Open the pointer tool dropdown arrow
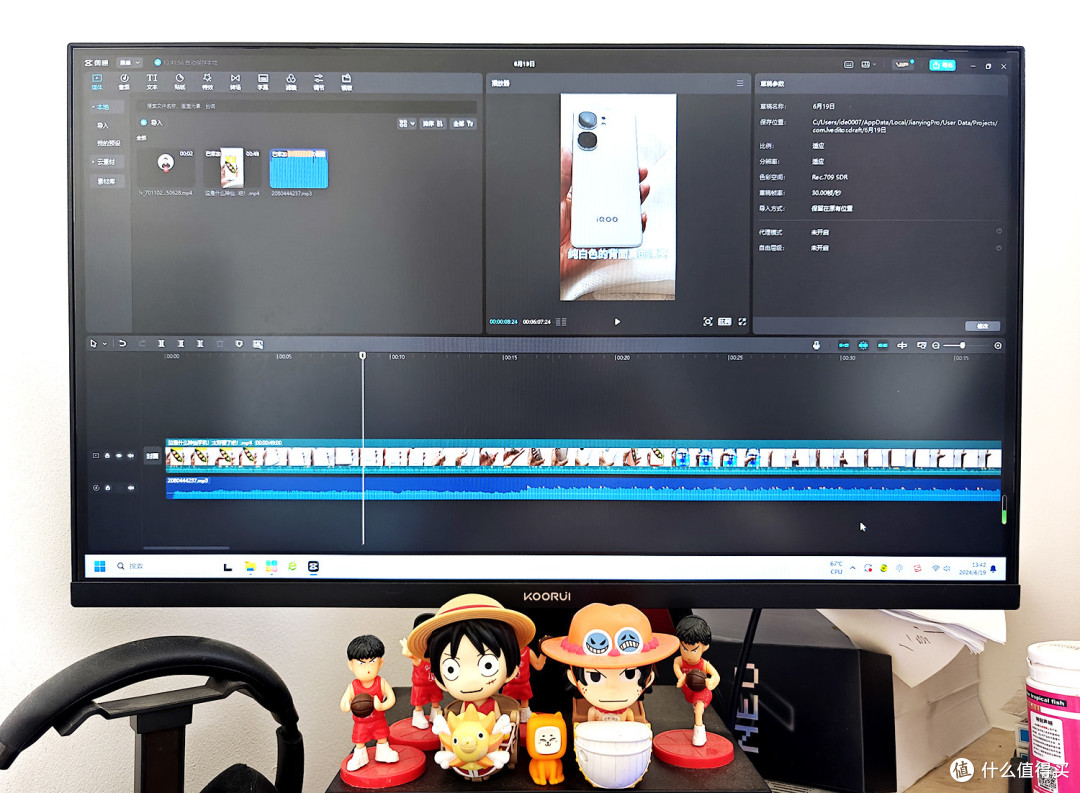This screenshot has height=793, width=1080. 105,344
